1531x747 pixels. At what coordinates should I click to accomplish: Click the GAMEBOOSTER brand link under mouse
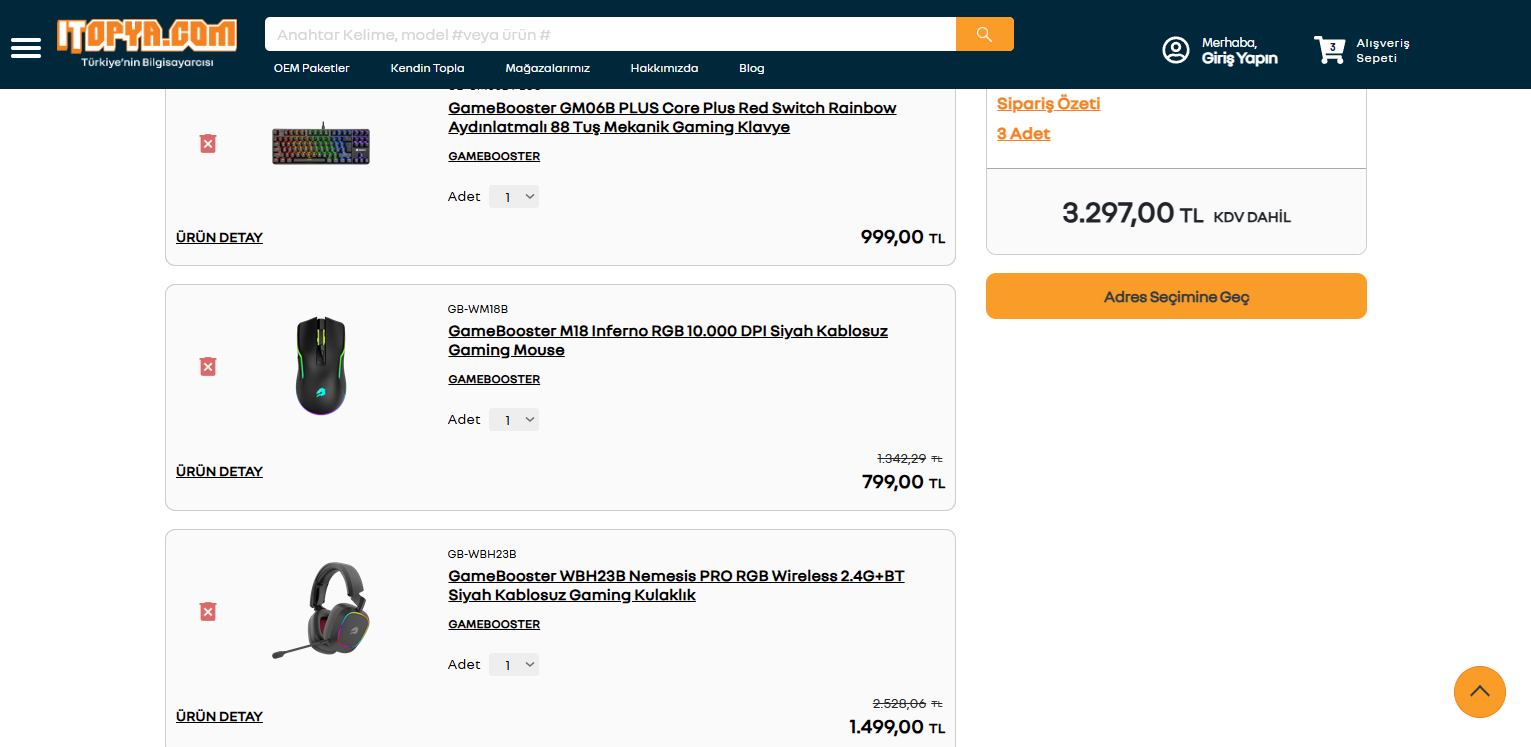point(494,380)
